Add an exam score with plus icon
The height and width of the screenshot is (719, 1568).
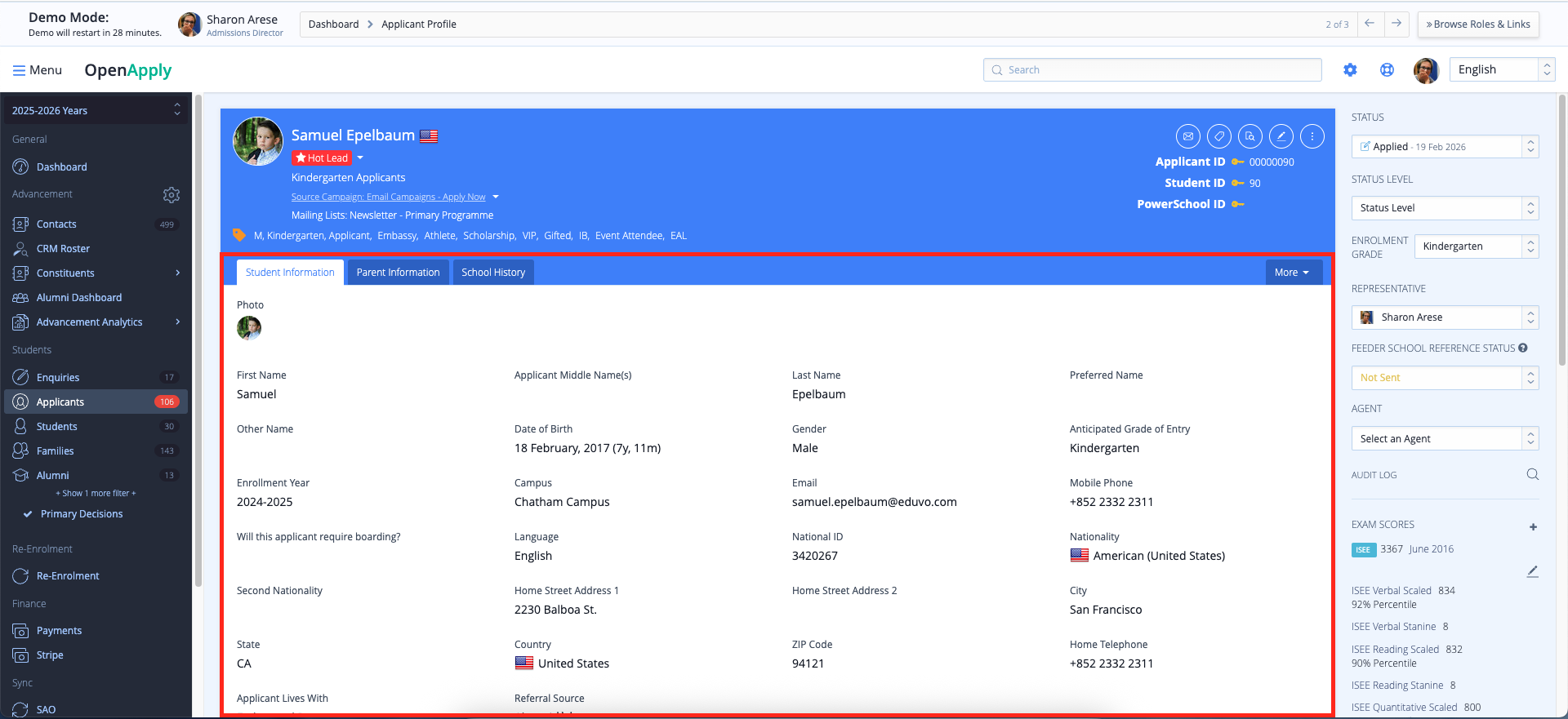(1533, 526)
